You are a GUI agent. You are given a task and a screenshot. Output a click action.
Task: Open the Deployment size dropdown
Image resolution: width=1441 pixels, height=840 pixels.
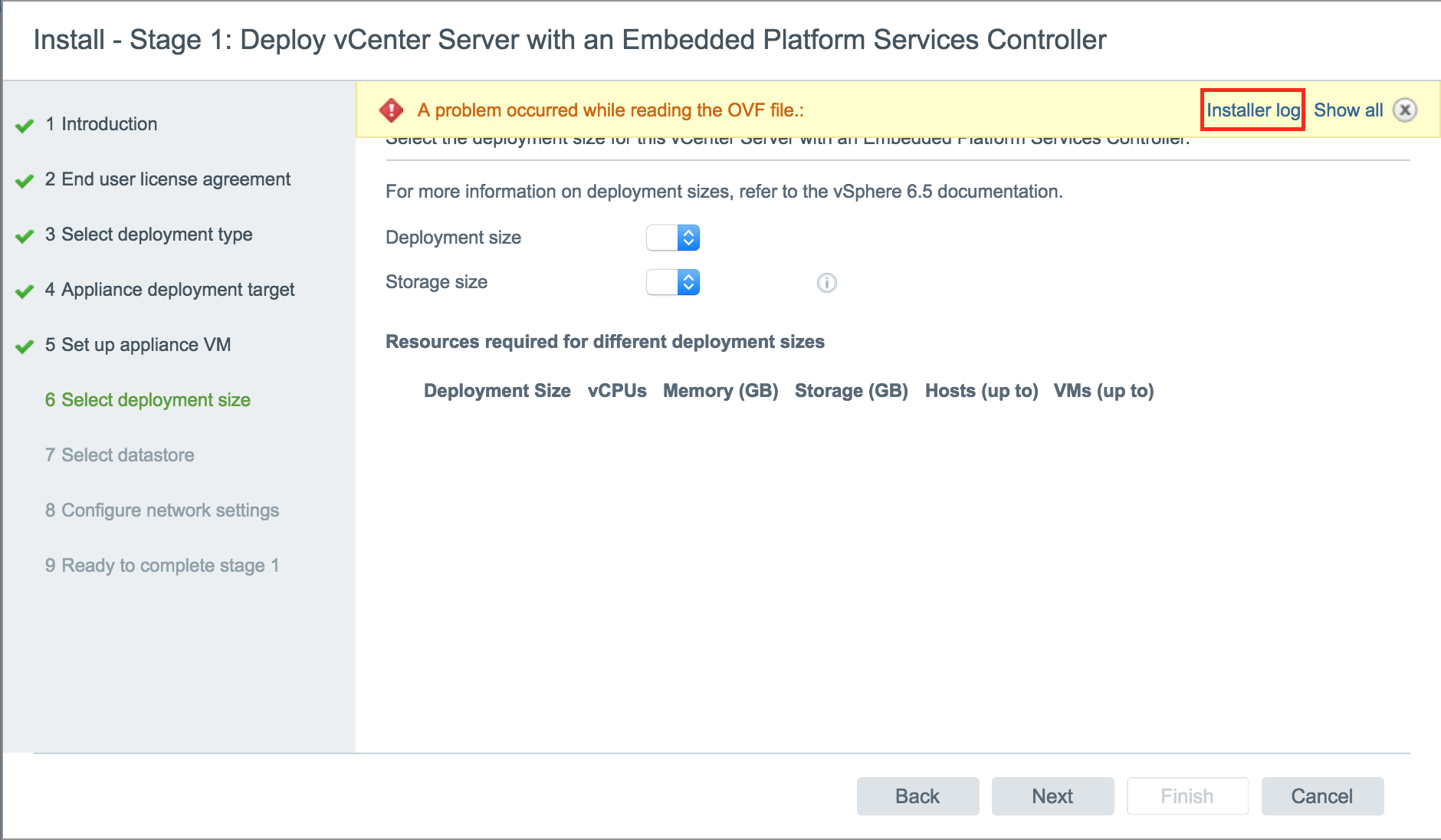[673, 238]
